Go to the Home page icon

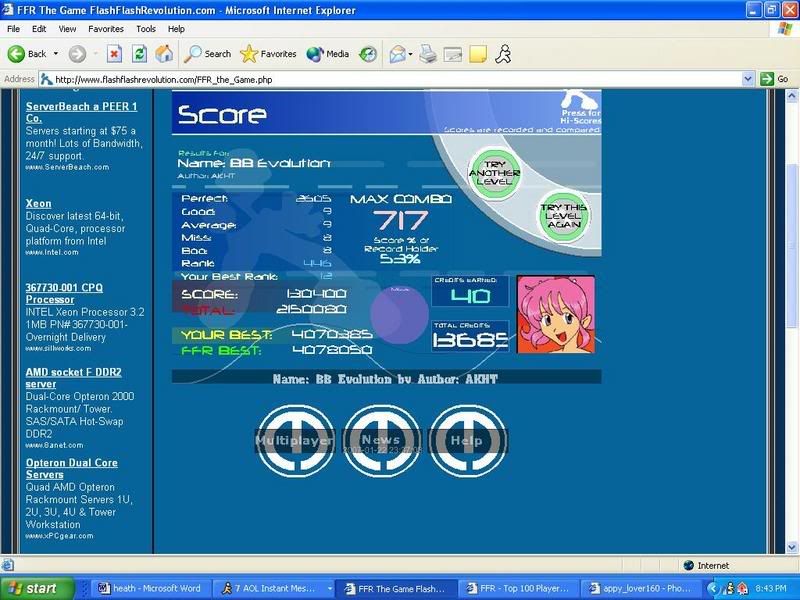164,54
